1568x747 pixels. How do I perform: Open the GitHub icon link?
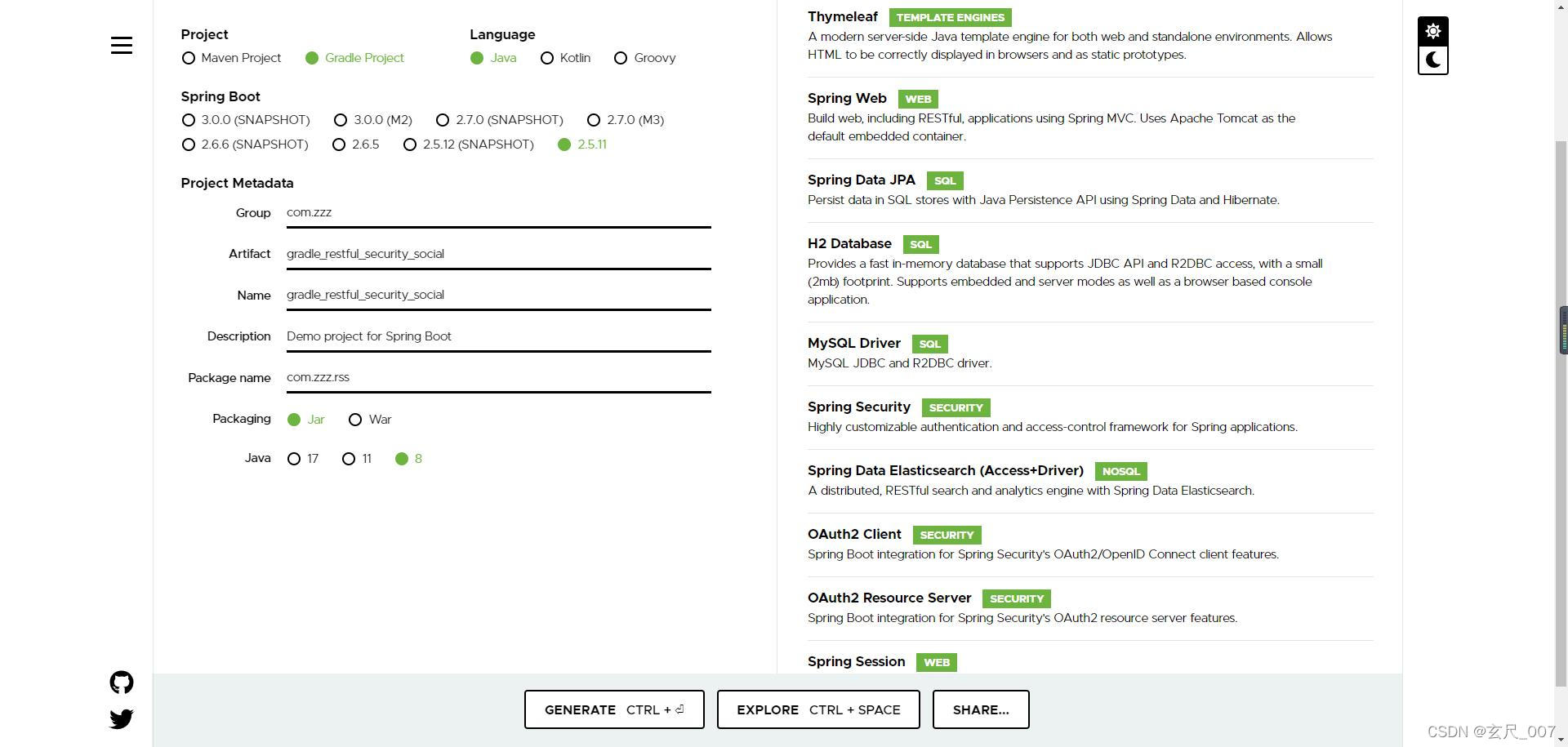[122, 683]
